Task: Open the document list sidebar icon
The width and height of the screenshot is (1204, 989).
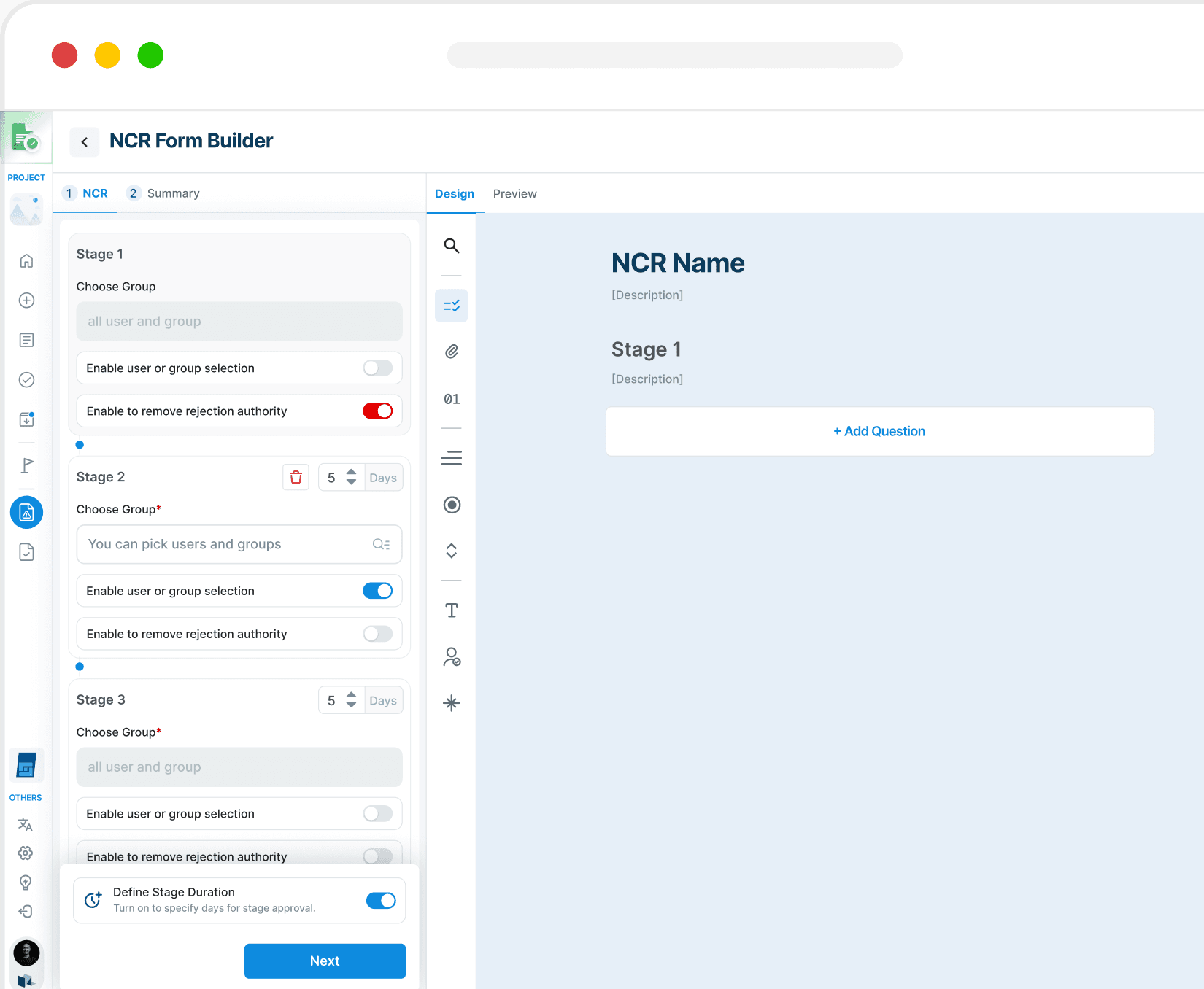Action: coord(26,340)
